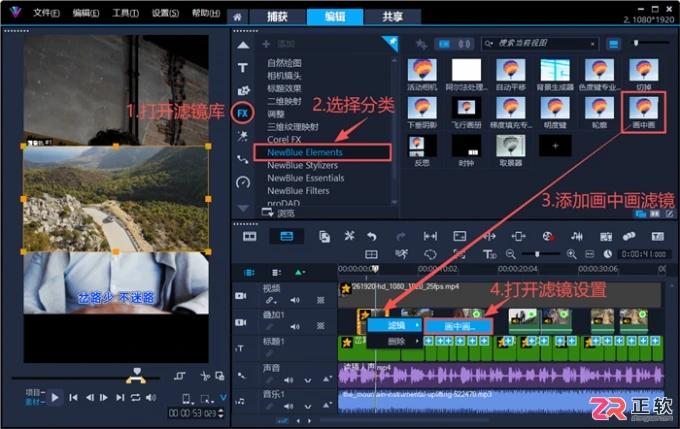Click the copy attributes icon in toolbar
680x429 pixels.
point(324,236)
